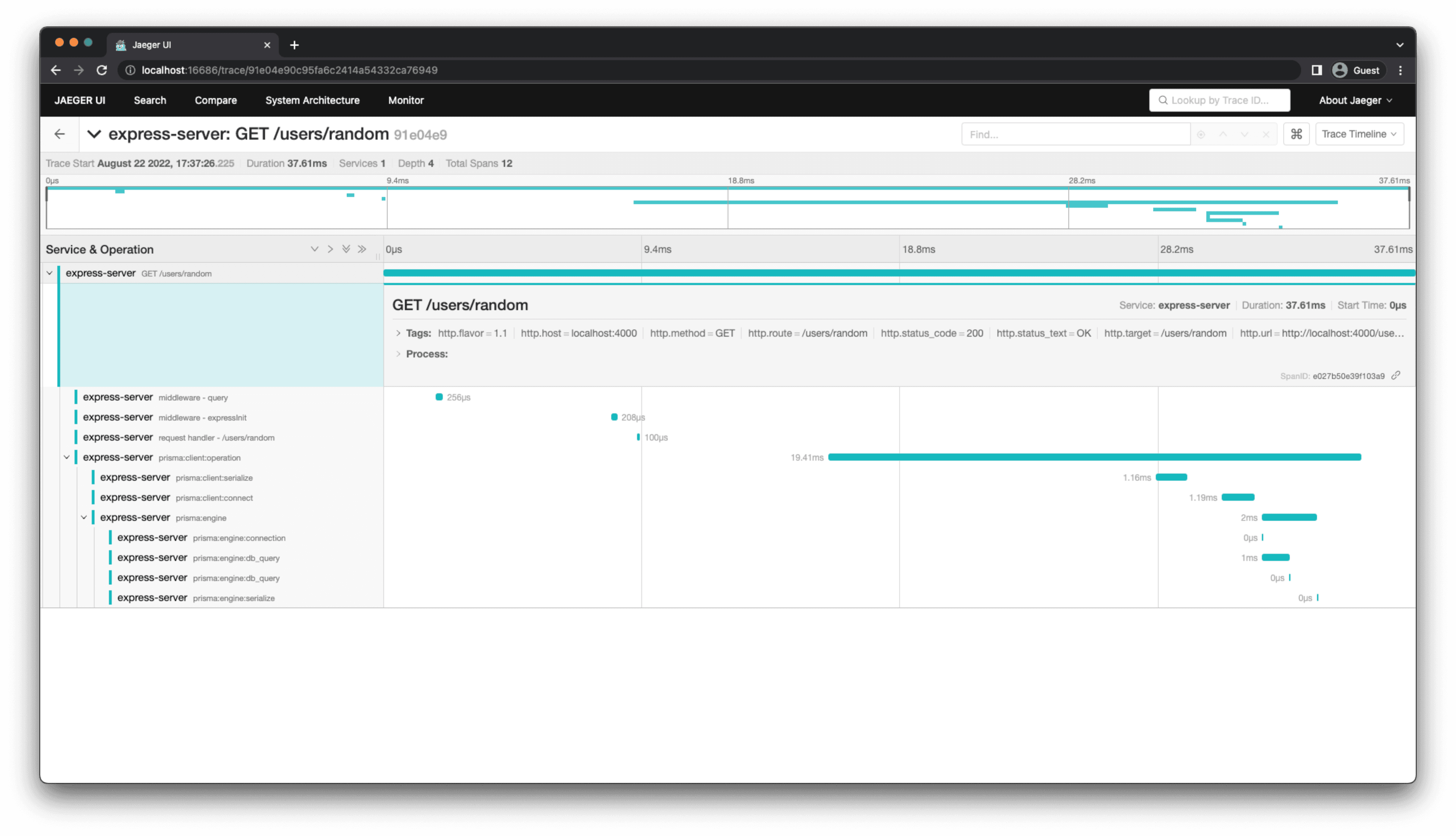Open the Trace Timeline view dropdown
The width and height of the screenshot is (1456, 836).
[1359, 134]
